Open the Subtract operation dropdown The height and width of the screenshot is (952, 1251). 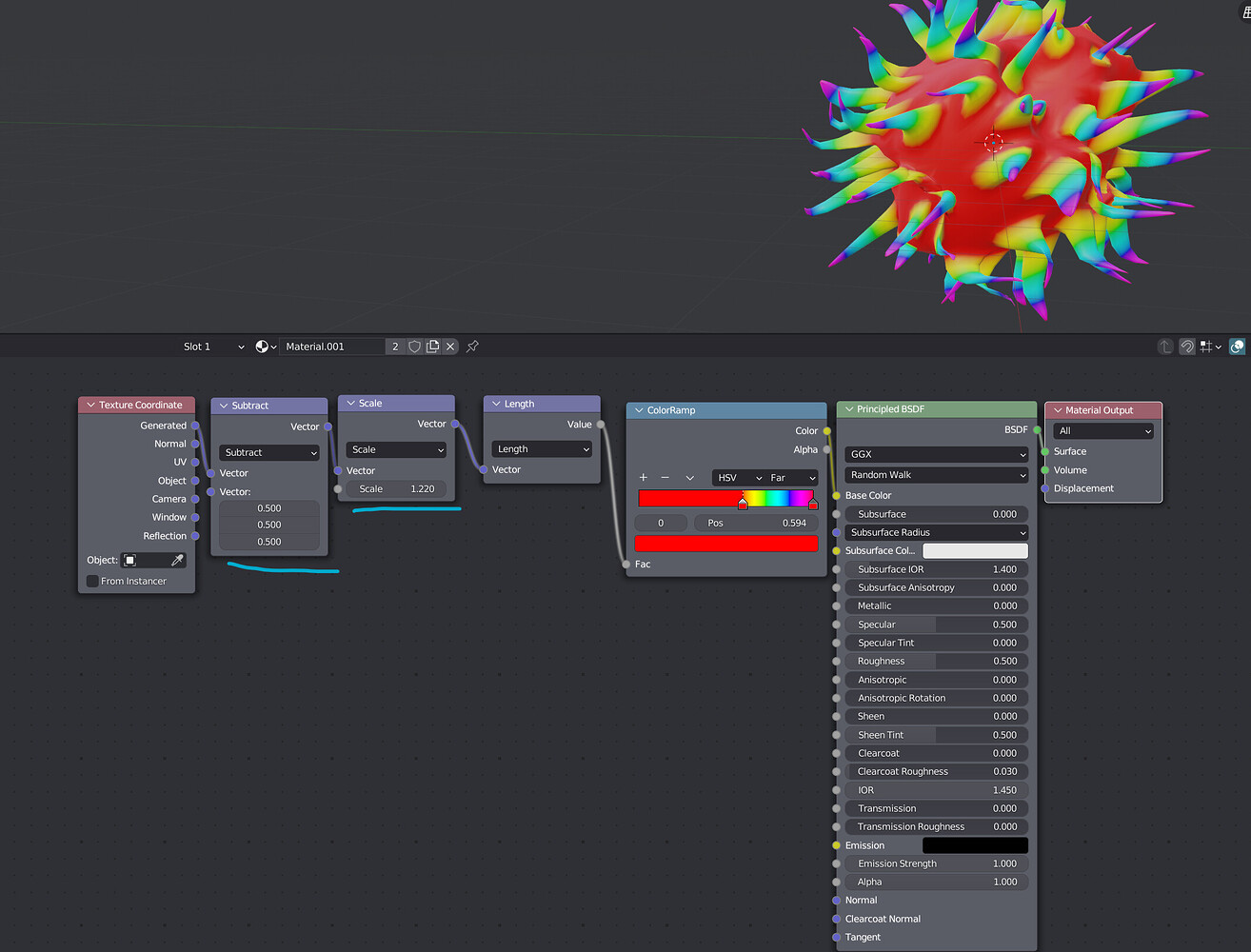270,452
